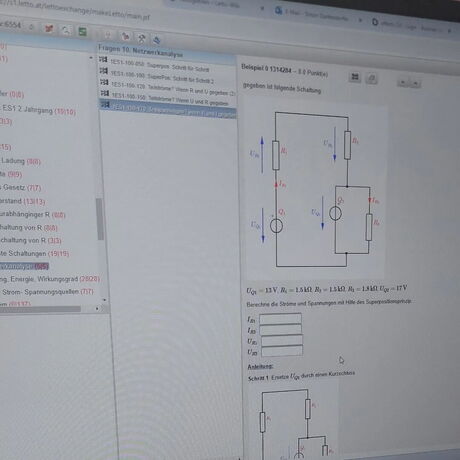This screenshot has width=460, height=460.
Task: Click the crossed hammers tool icon
Action: (x=141, y=38)
